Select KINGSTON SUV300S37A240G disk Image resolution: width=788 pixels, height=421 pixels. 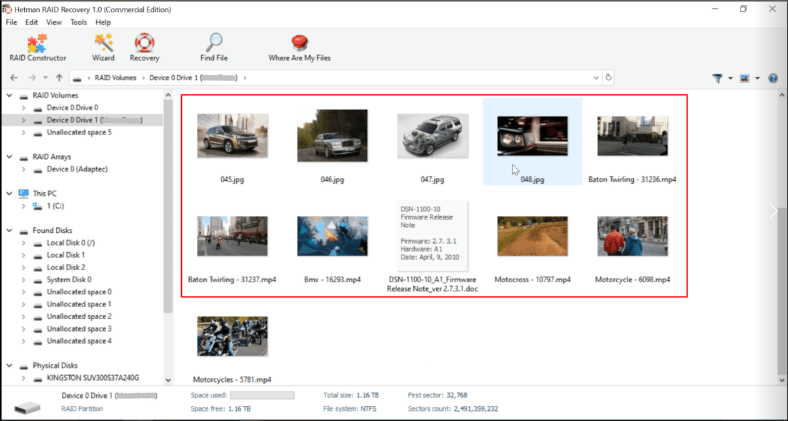92,378
